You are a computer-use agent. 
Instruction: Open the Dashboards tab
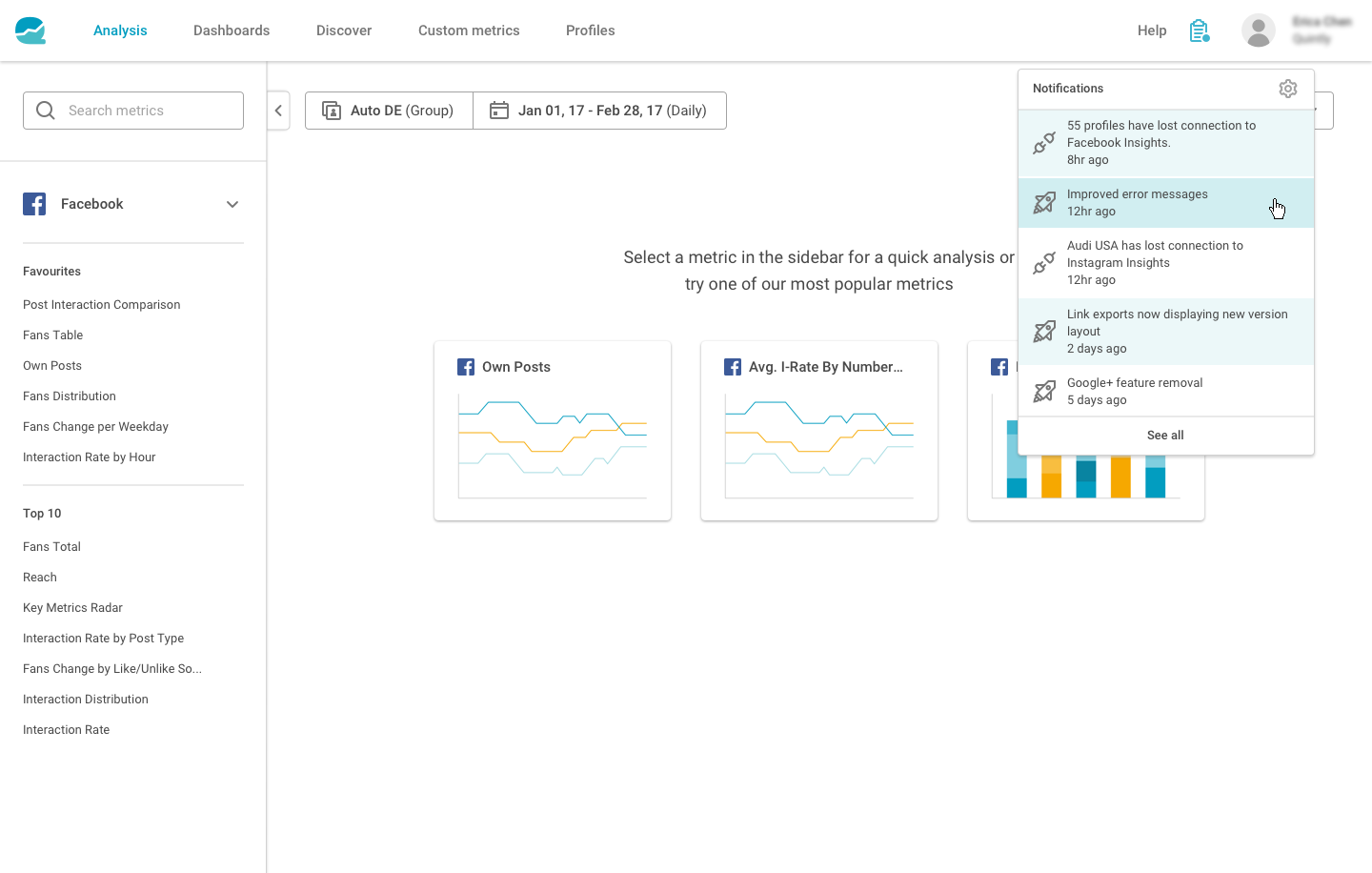232,30
